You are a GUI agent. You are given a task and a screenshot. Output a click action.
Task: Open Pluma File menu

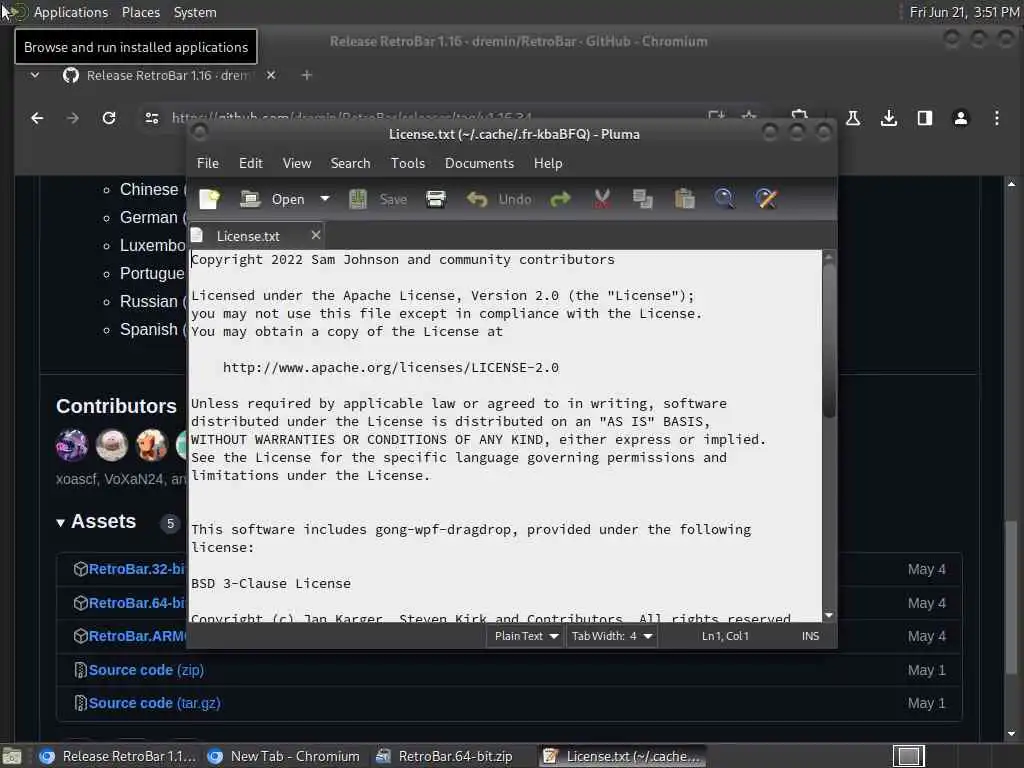[208, 163]
